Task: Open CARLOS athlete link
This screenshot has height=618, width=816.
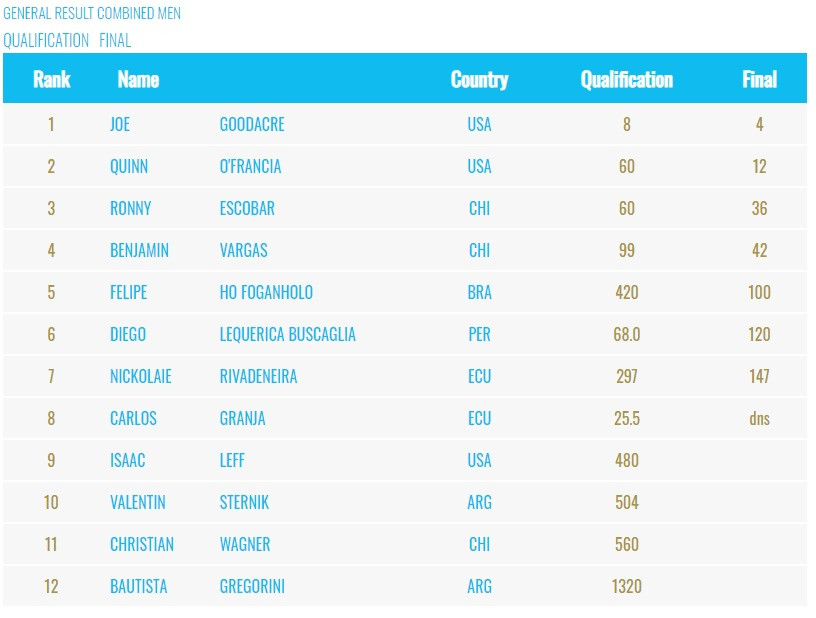Action: tap(133, 418)
